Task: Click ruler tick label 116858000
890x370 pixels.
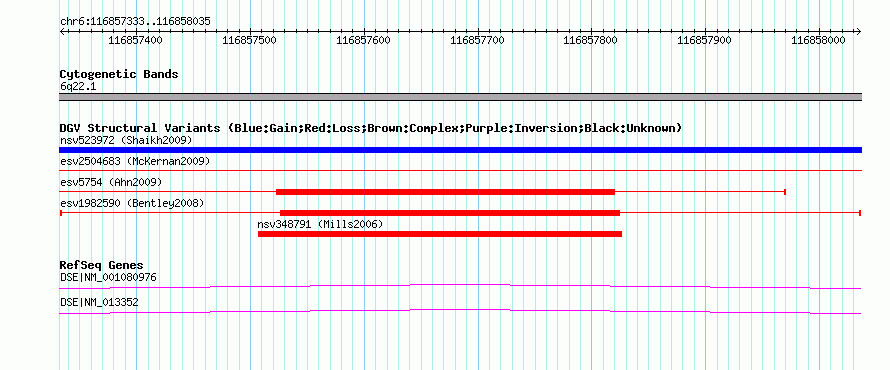Action: tap(818, 40)
